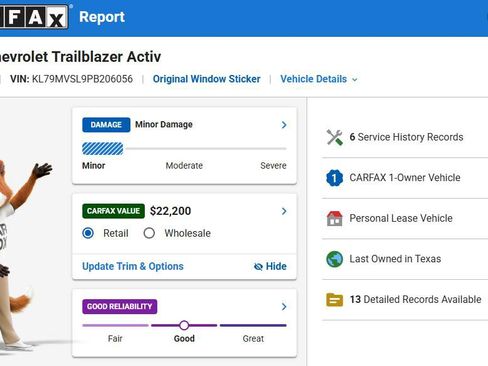Select the Retail value radio button
Image resolution: width=488 pixels, height=366 pixels.
[88, 233]
